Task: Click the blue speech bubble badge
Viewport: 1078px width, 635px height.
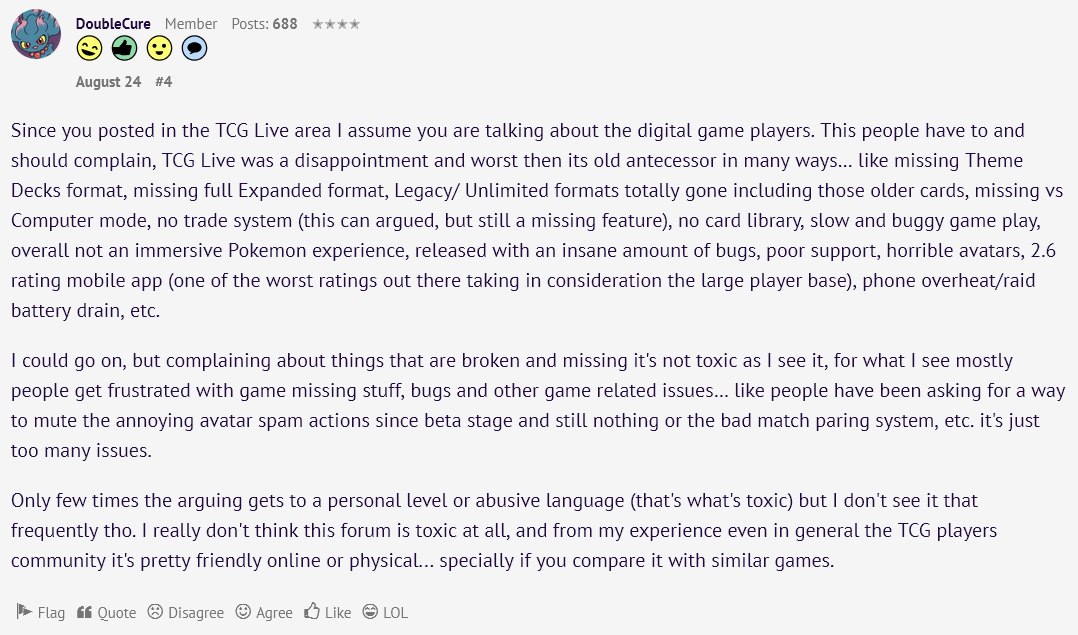Action: [x=195, y=48]
